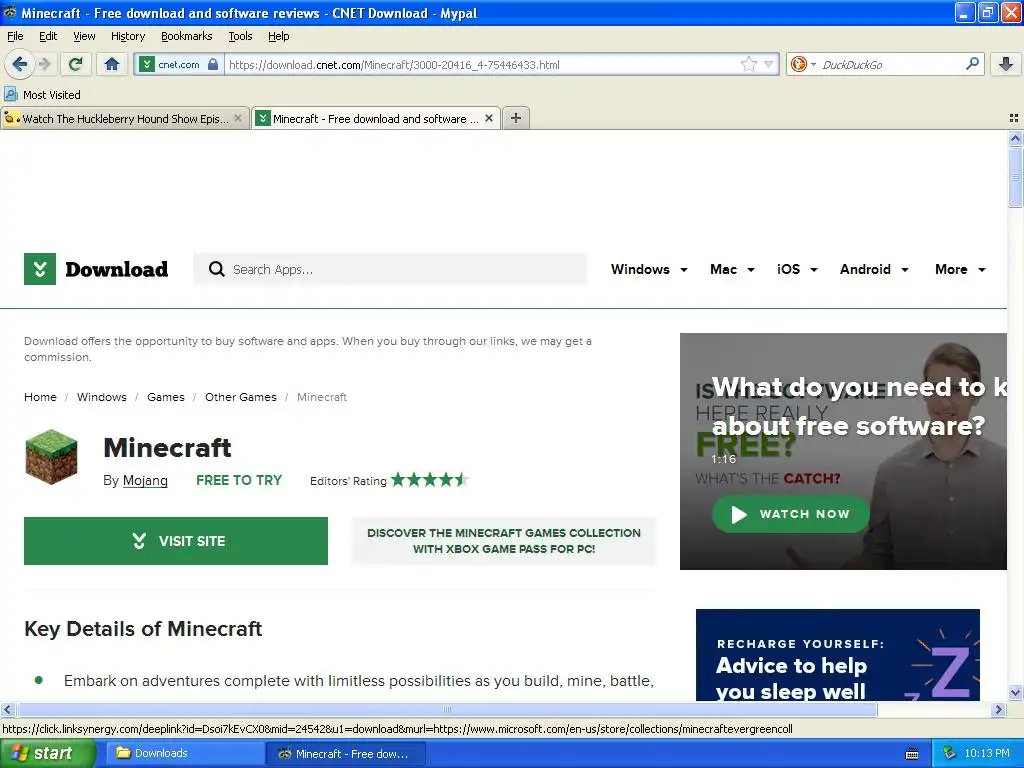Open the Games breadcrumb link
This screenshot has height=768, width=1024.
coord(166,397)
